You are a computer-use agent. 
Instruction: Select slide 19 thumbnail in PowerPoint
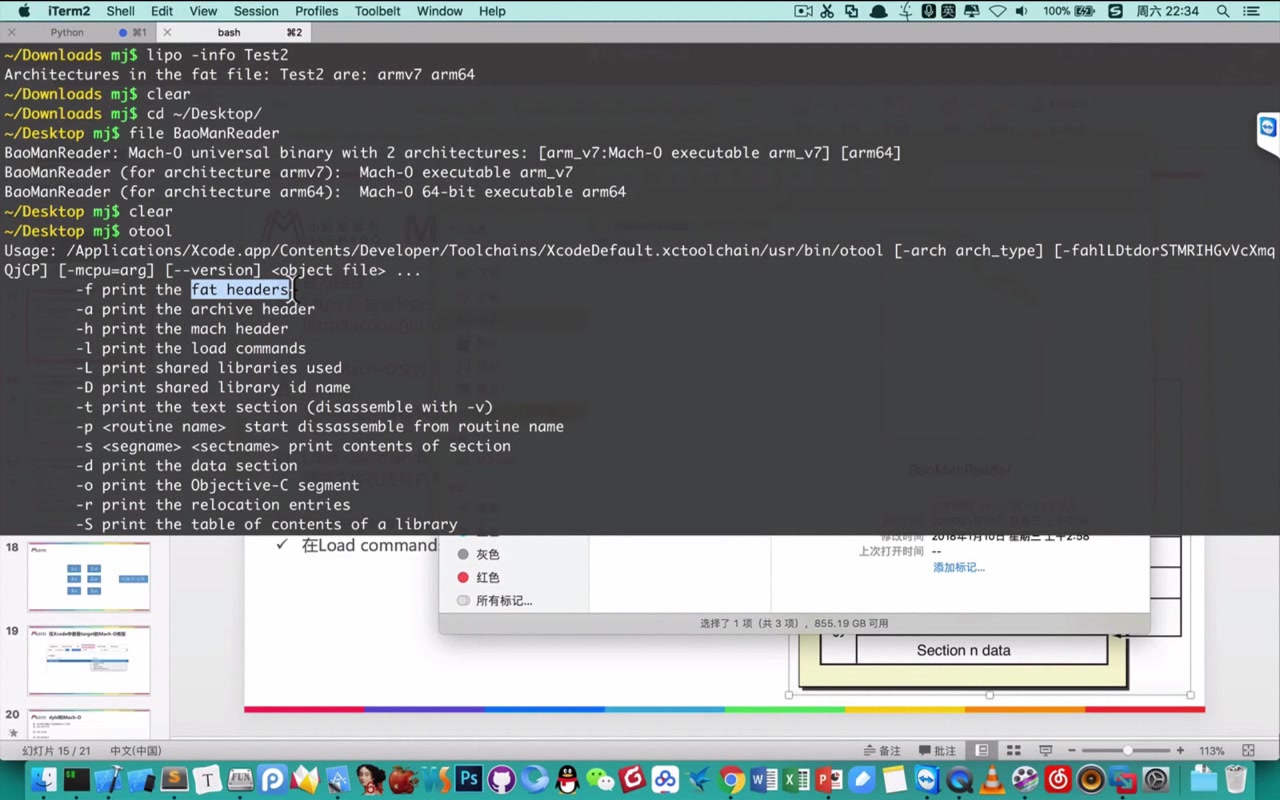coord(89,659)
